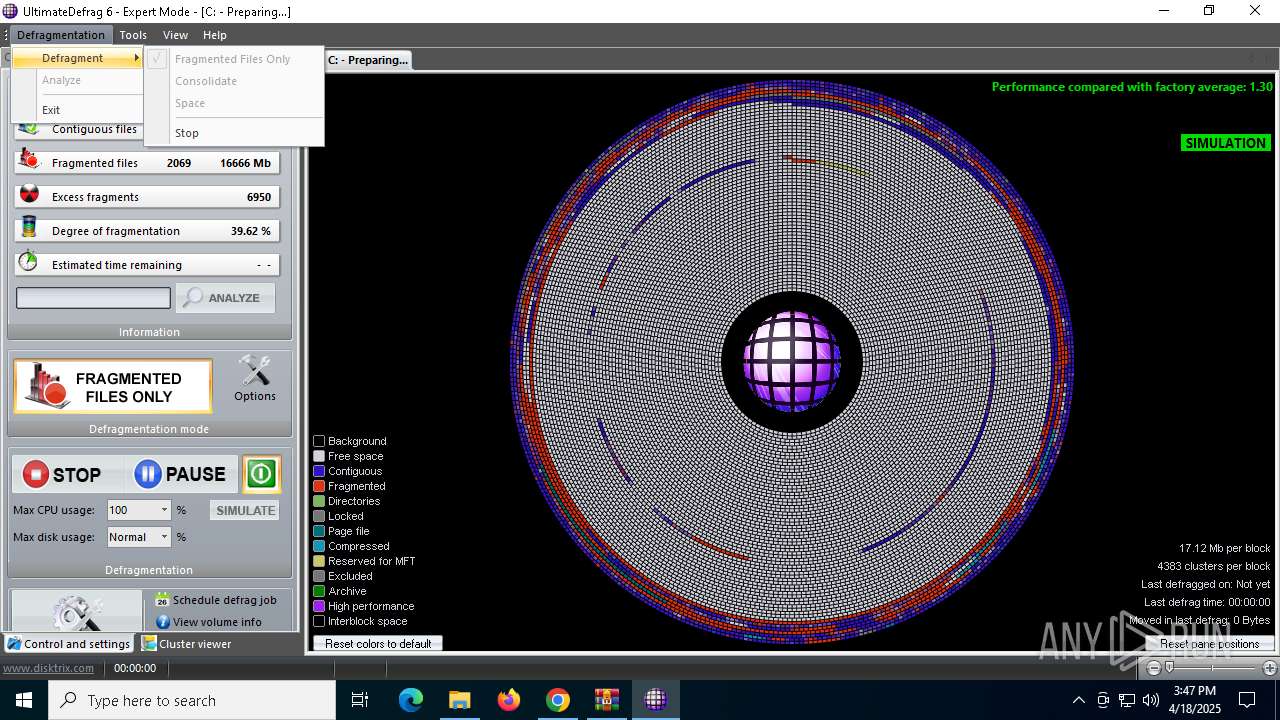Click the ANALYZE button
Screen dimensions: 1280x720
225,298
